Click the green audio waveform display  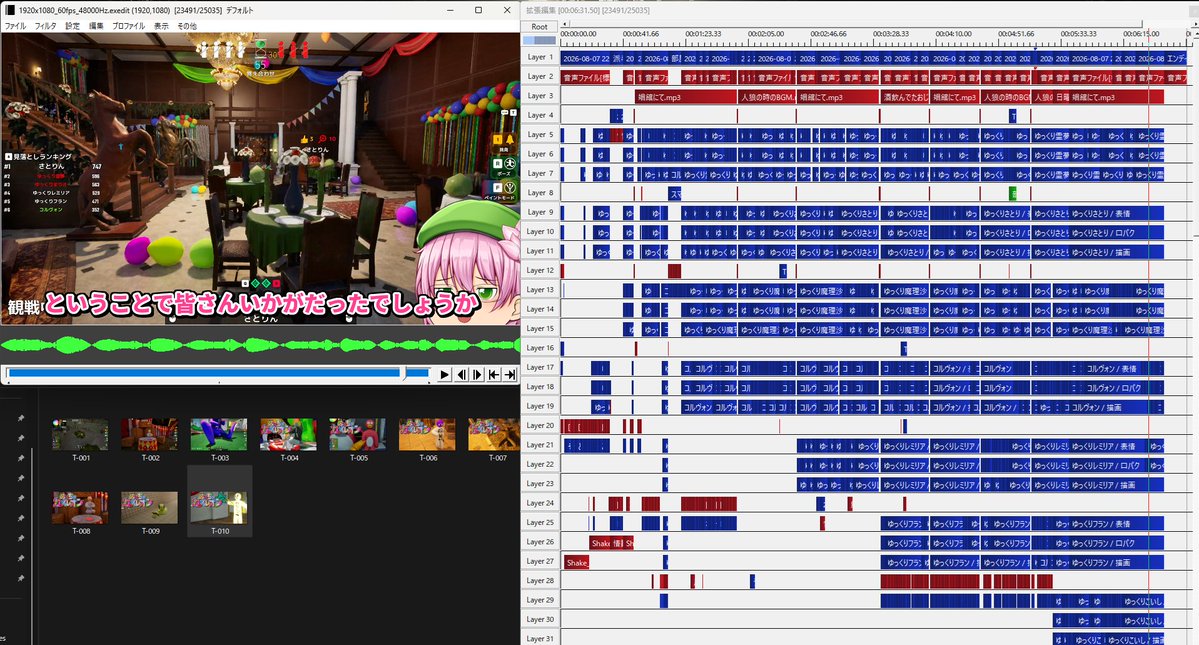pyautogui.click(x=260, y=345)
